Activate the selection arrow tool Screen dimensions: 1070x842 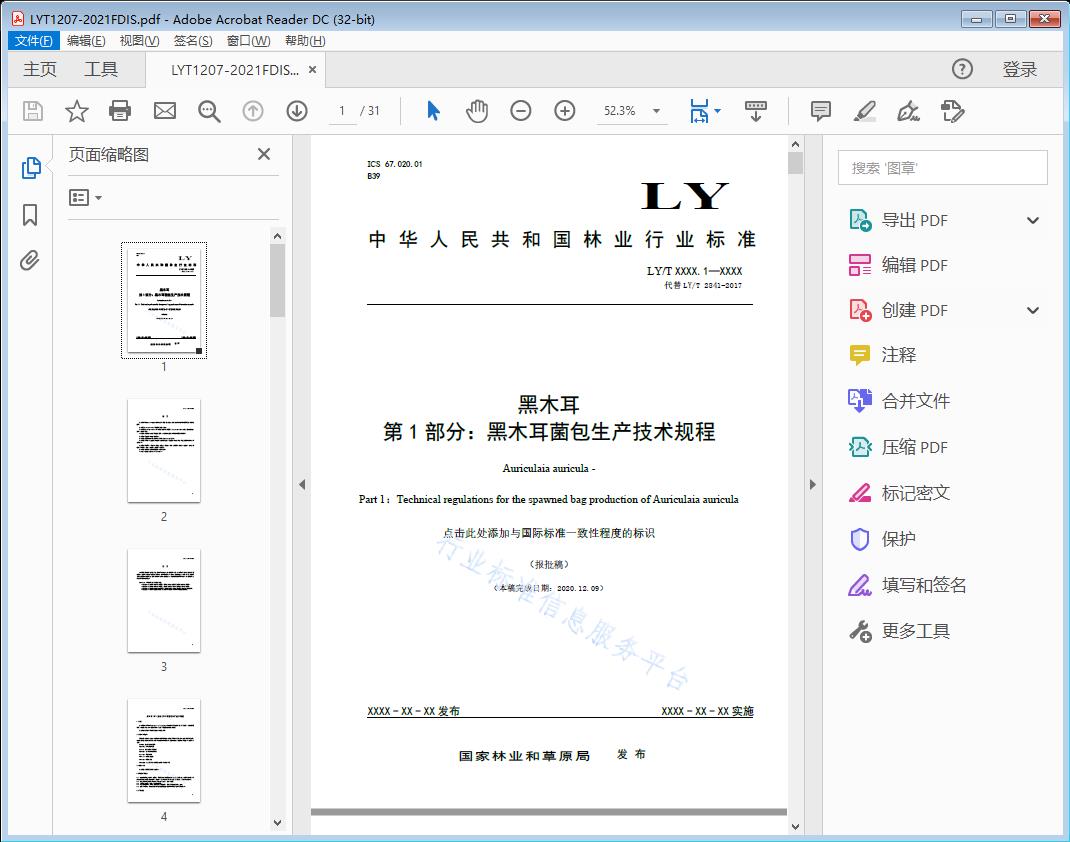point(433,111)
